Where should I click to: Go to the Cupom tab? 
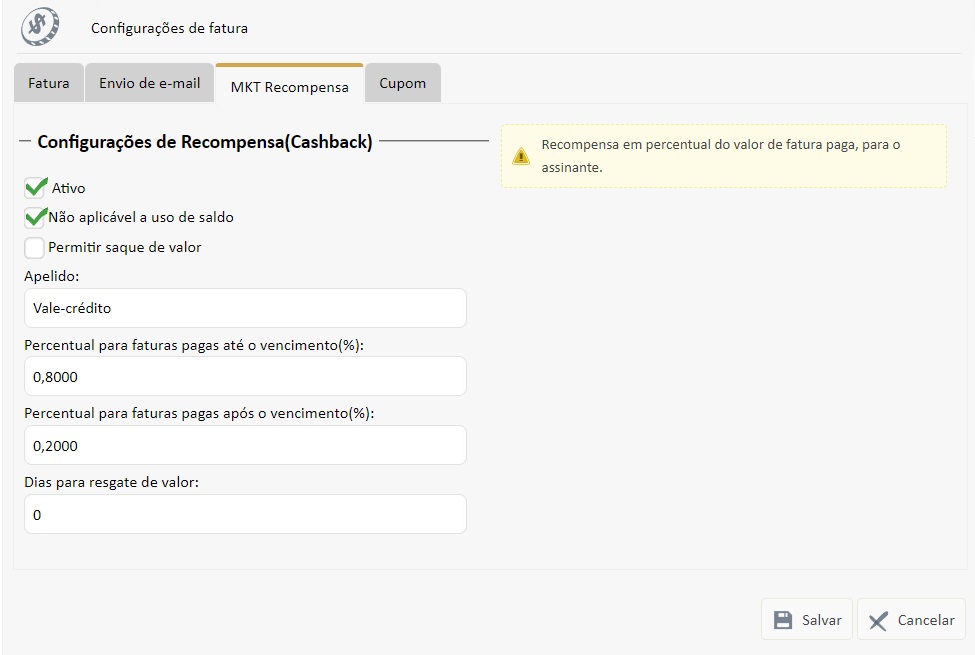[x=402, y=83]
